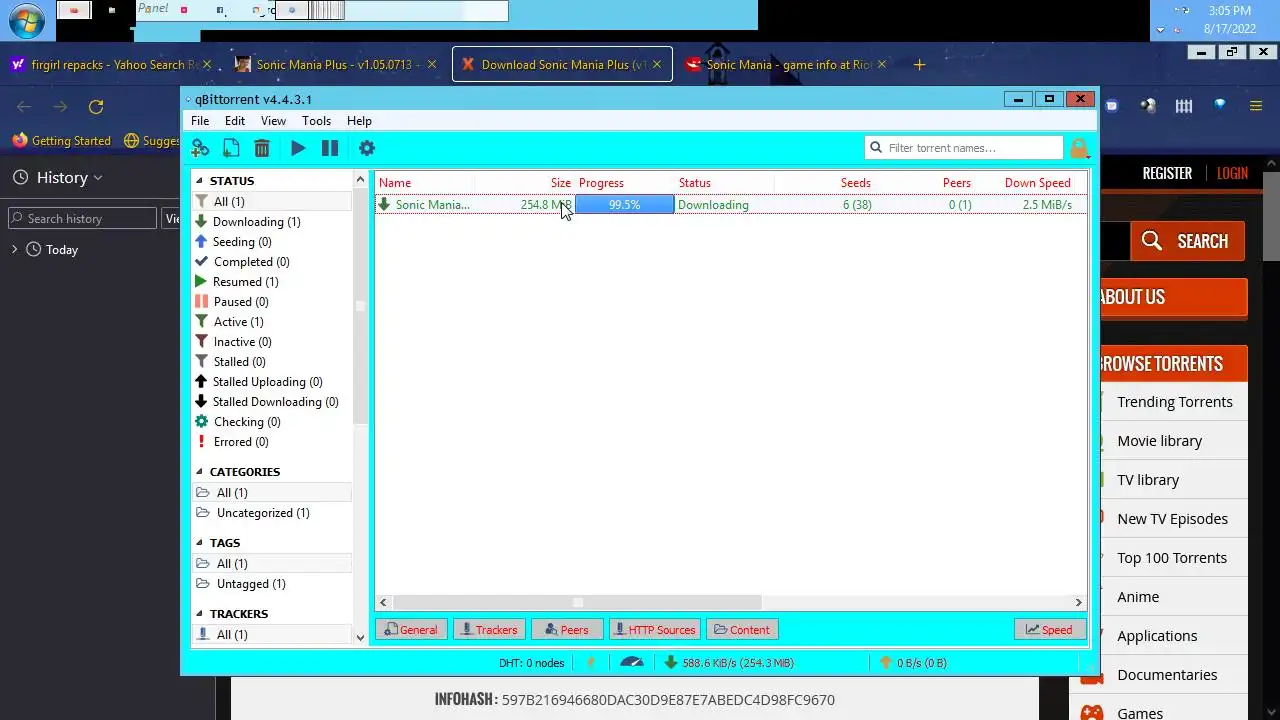1280x720 pixels.
Task: Click the Firefox back arrow
Action: [x=24, y=106]
